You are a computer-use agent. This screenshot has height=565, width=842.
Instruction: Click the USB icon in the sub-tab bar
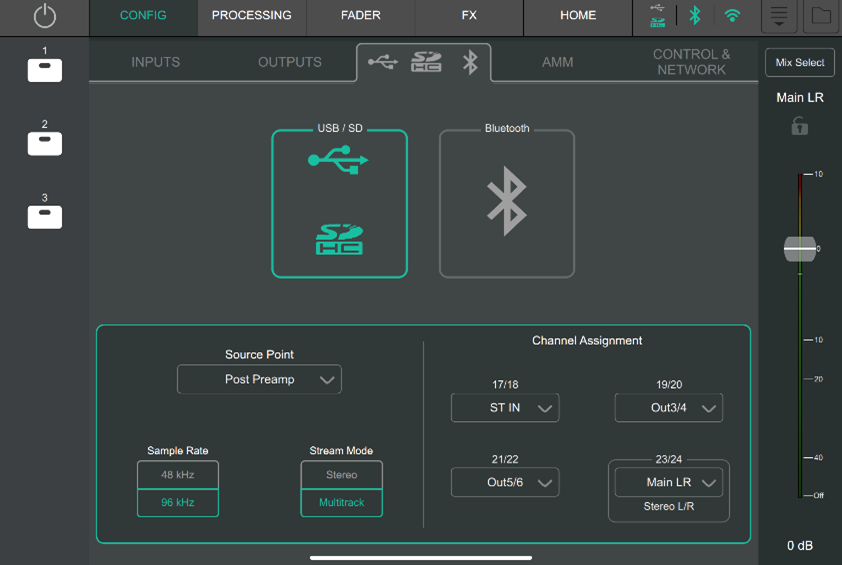click(x=383, y=62)
